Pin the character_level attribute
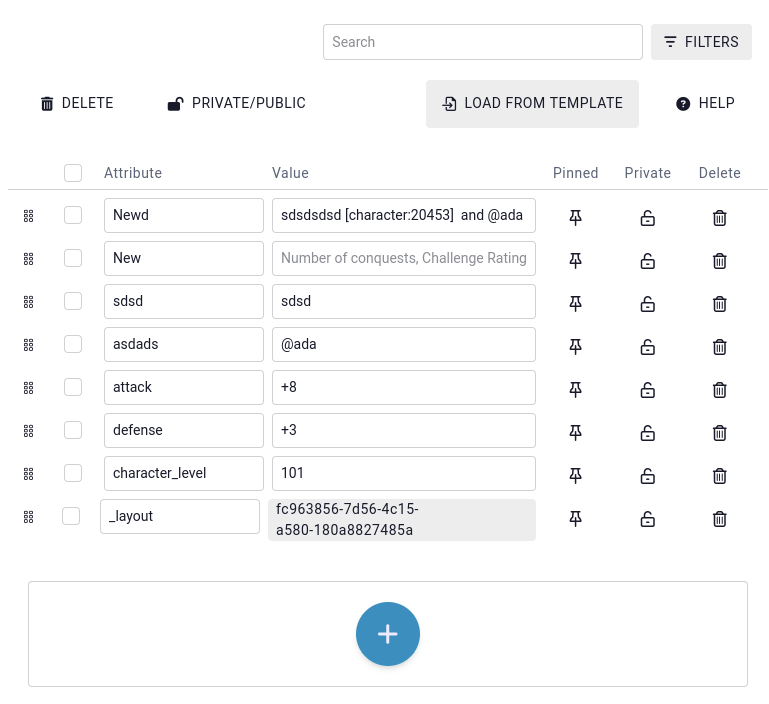The image size is (769, 704). 575,474
